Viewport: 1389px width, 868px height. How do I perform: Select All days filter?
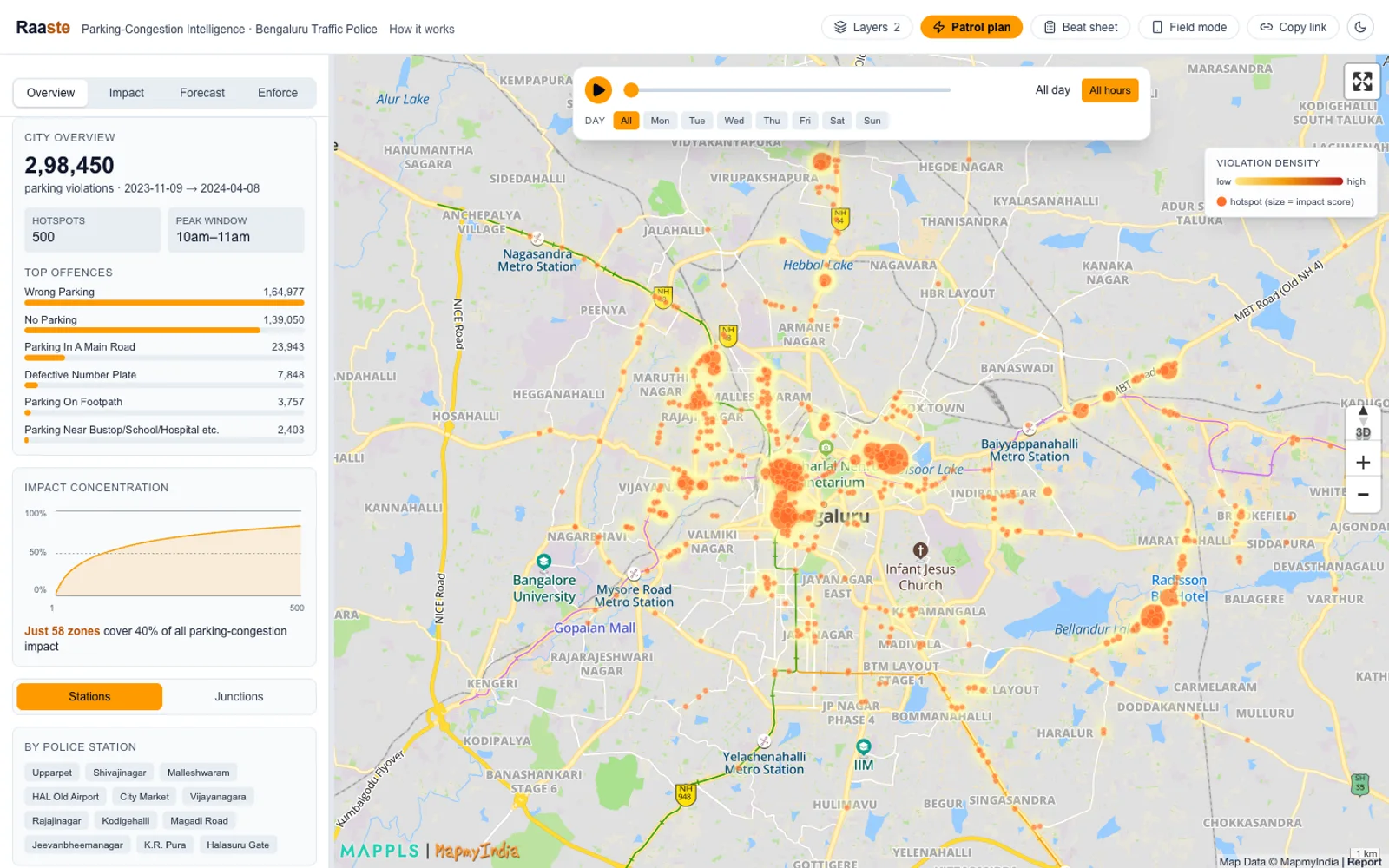626,121
